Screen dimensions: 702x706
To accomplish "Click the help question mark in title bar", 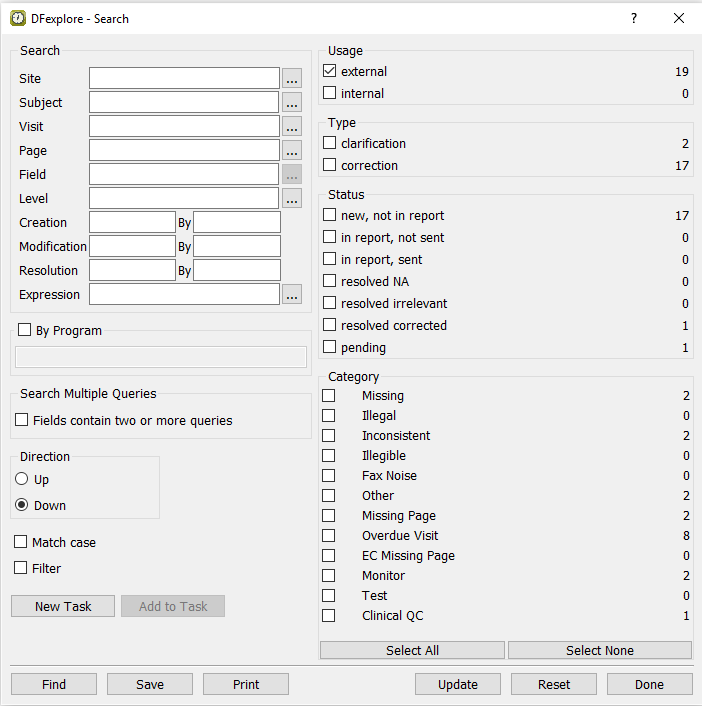I will coord(633,18).
